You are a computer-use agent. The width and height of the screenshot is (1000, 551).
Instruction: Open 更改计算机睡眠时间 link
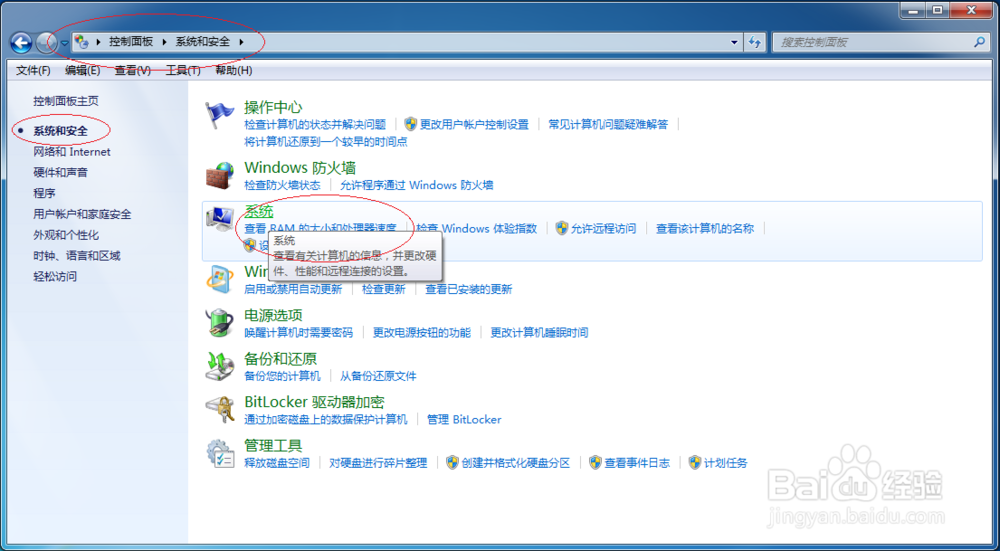[540, 332]
